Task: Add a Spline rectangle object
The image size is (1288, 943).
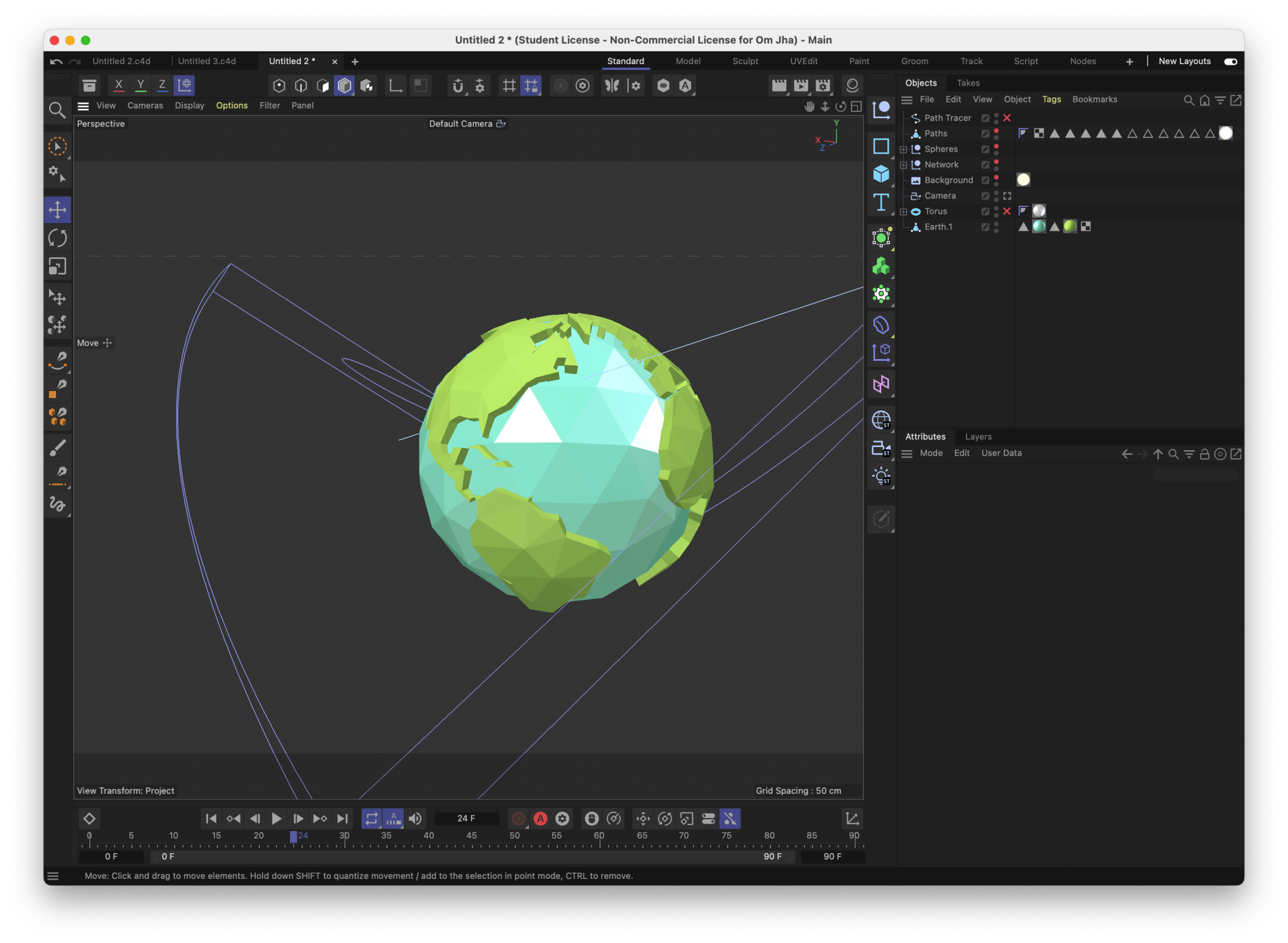Action: (881, 146)
